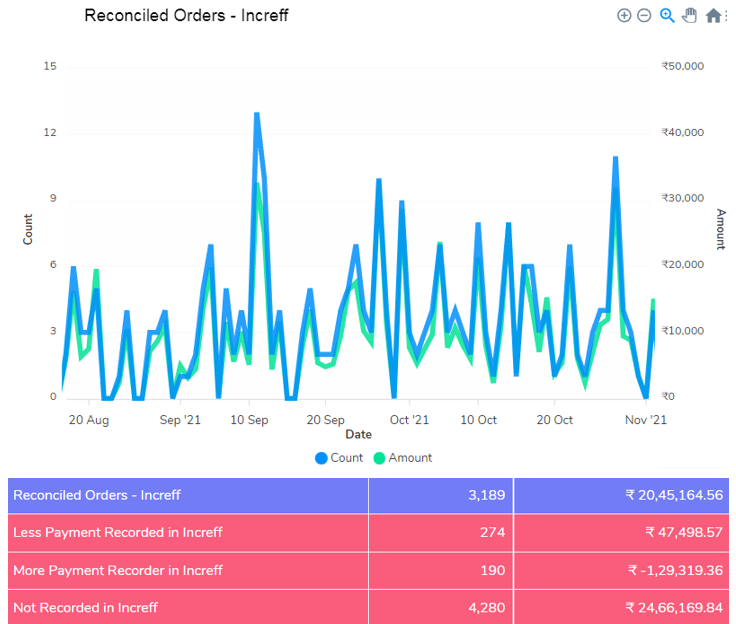Activate the selection zoom magnifier tool
Screen dimensions: 736x624
pos(667,15)
